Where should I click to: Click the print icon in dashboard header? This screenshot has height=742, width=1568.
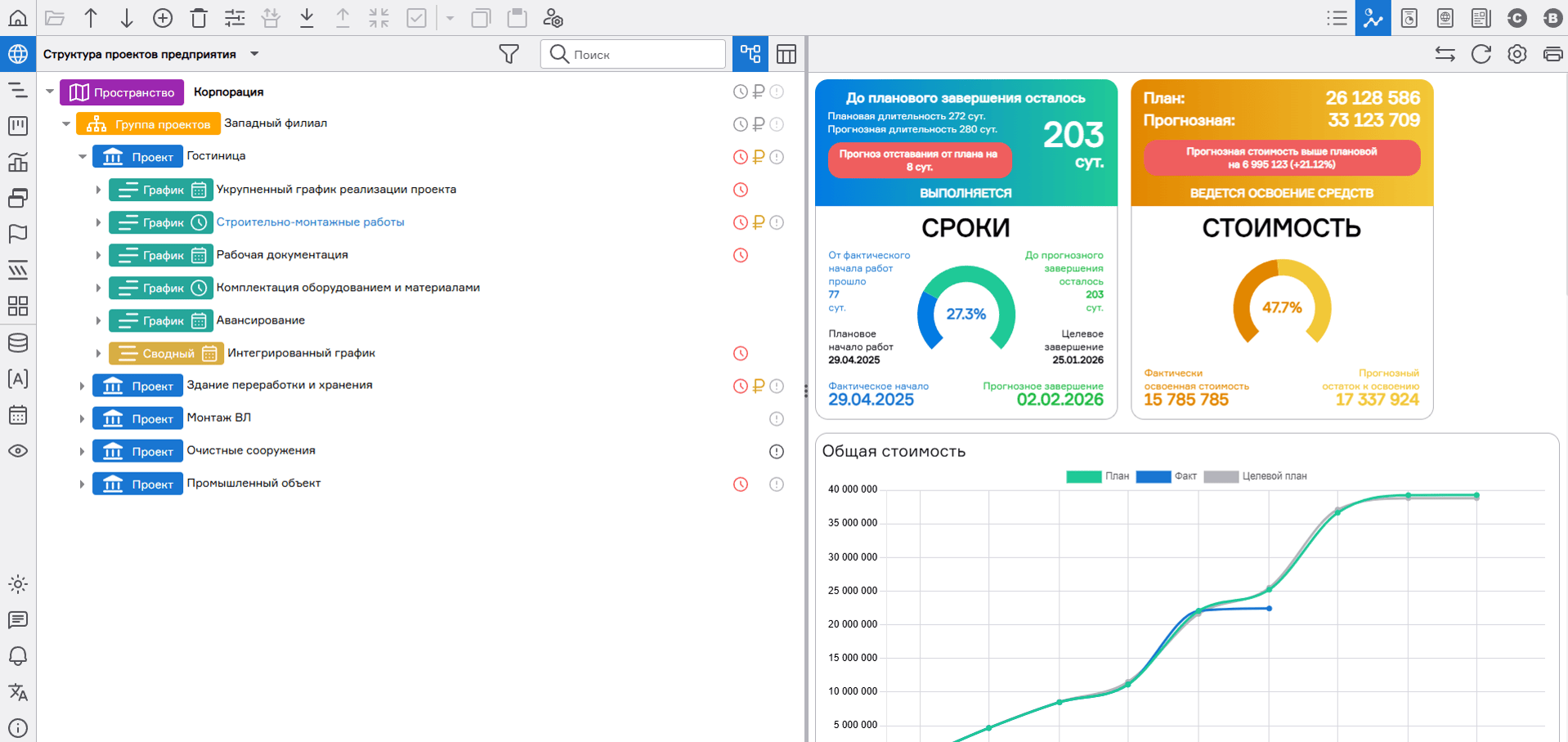[1552, 54]
